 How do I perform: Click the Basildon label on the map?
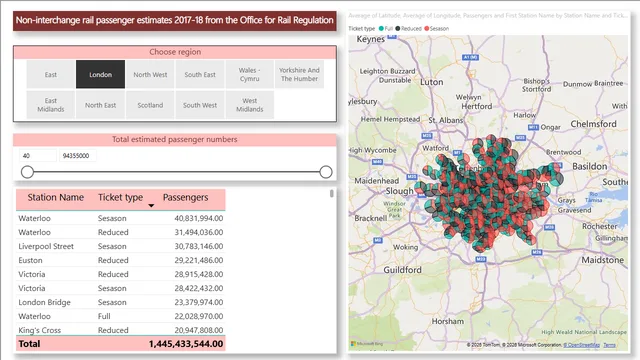point(589,167)
